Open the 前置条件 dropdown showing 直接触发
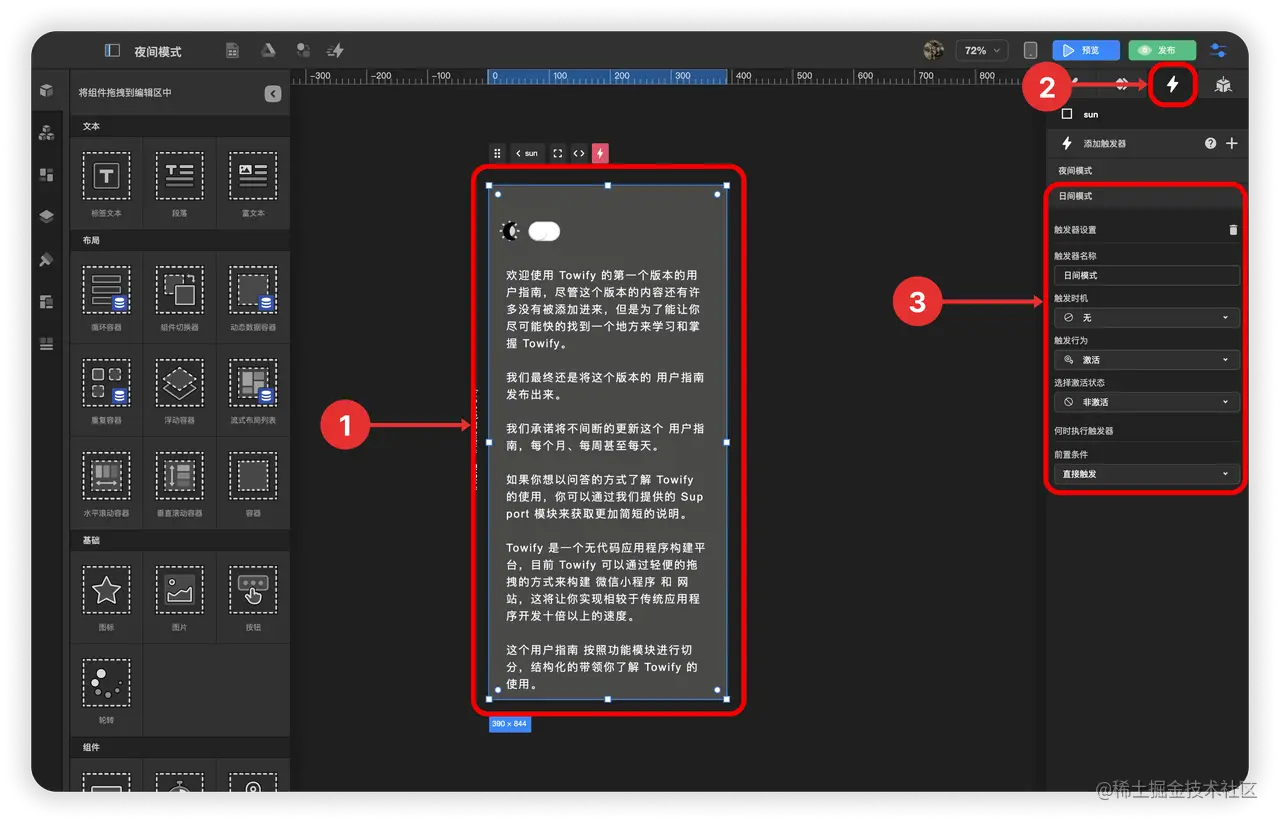 pyautogui.click(x=1146, y=474)
